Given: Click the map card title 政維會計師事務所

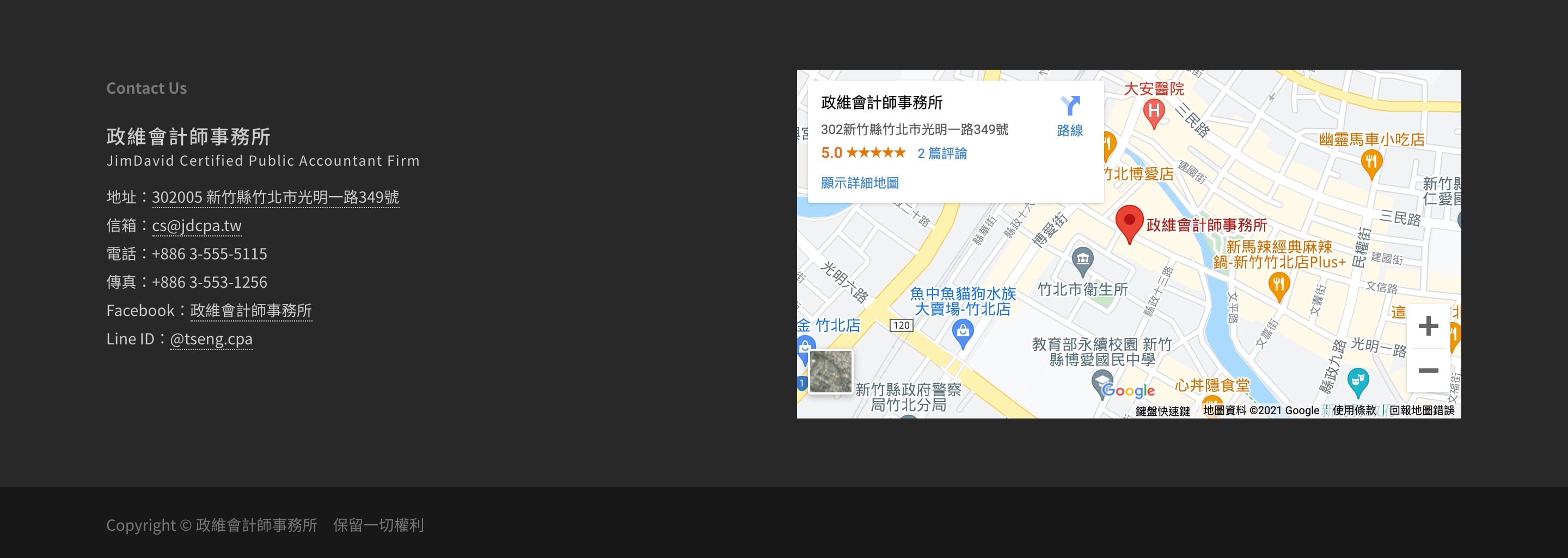Looking at the screenshot, I should (x=881, y=103).
